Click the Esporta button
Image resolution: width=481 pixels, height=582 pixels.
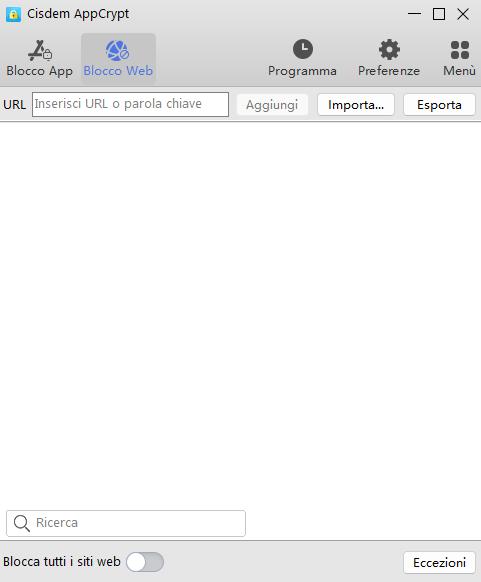tap(439, 105)
